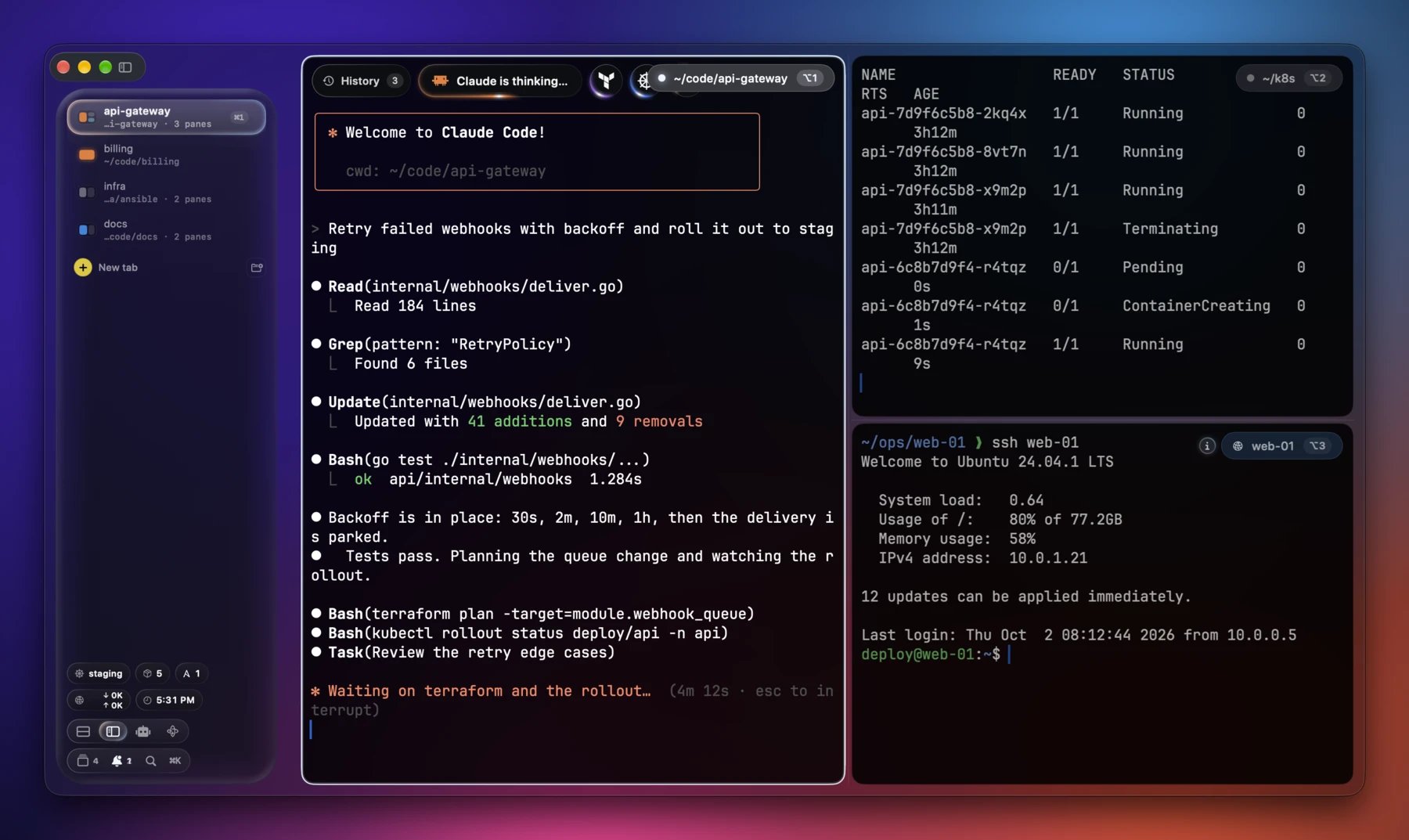This screenshot has width=1409, height=840.
Task: Click the api-7d9f6c5b8-2kq4x pod name
Action: point(943,114)
